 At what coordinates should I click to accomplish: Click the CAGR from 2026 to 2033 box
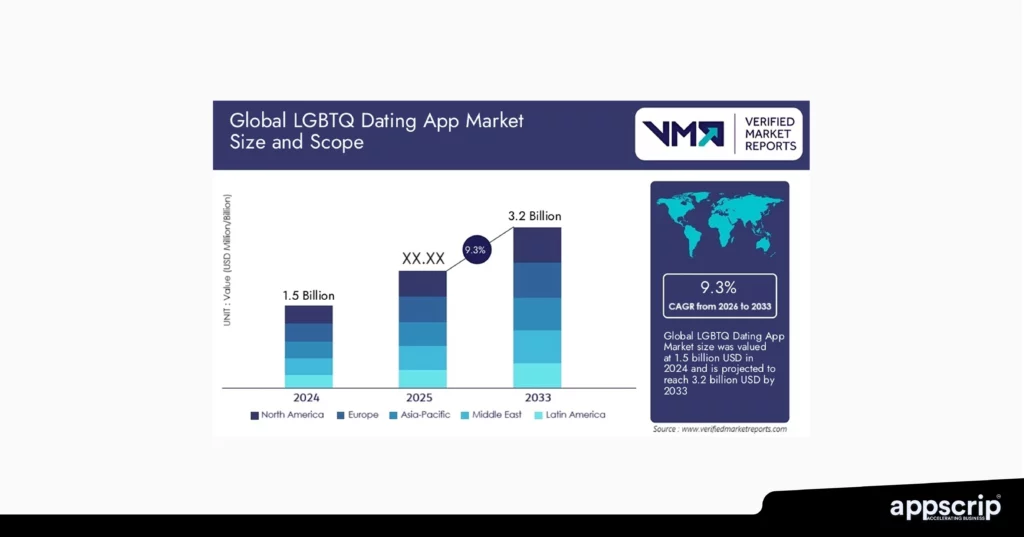719,296
